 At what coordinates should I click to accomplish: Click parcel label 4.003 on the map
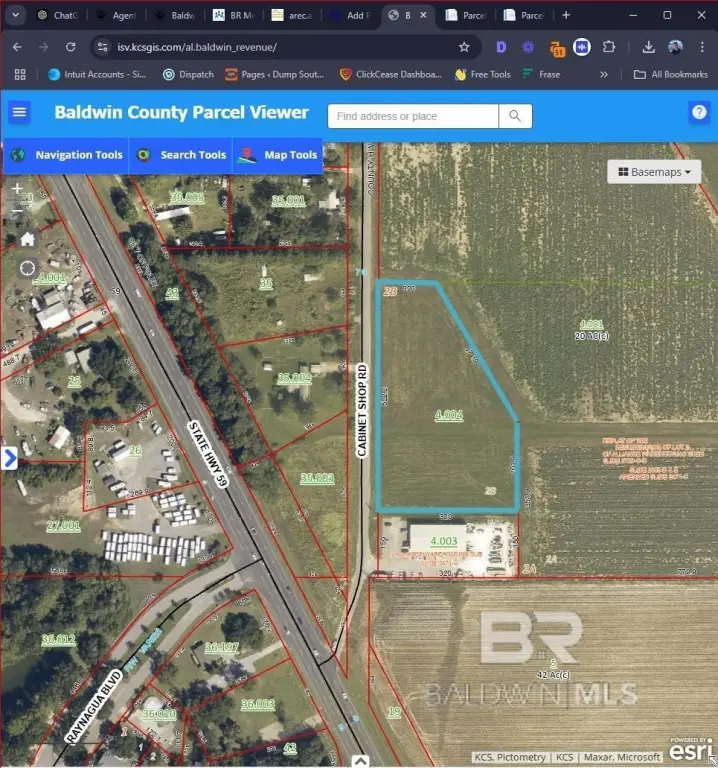pos(443,541)
